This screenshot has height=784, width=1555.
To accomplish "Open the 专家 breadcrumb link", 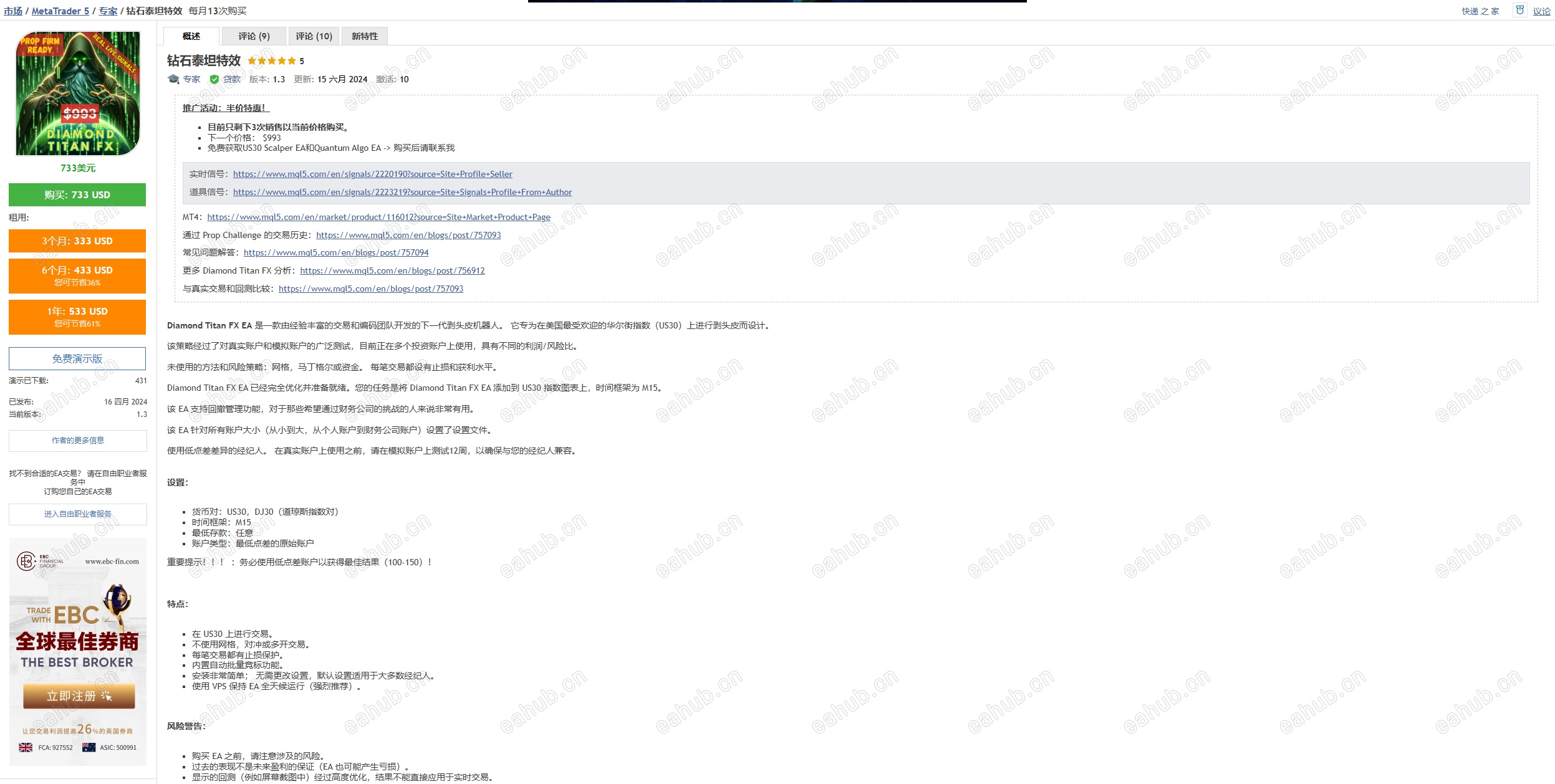I will [108, 11].
